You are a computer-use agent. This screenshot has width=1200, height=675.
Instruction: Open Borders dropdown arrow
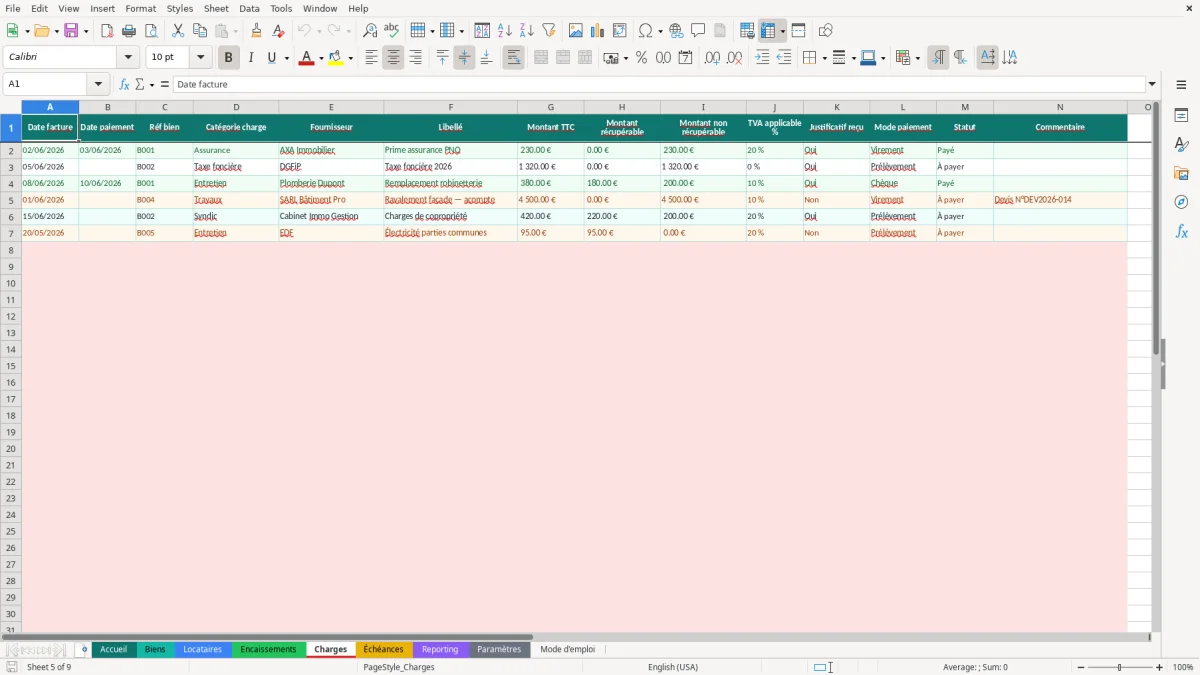(823, 59)
